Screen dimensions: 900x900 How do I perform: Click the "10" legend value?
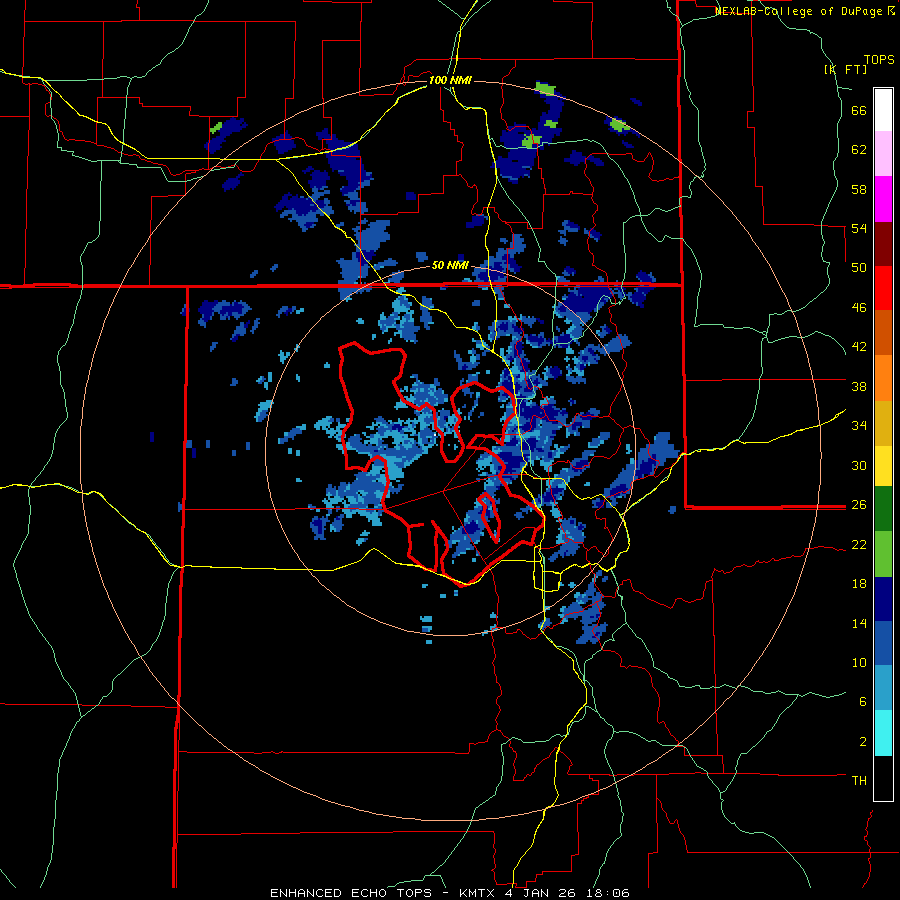pyautogui.click(x=859, y=662)
